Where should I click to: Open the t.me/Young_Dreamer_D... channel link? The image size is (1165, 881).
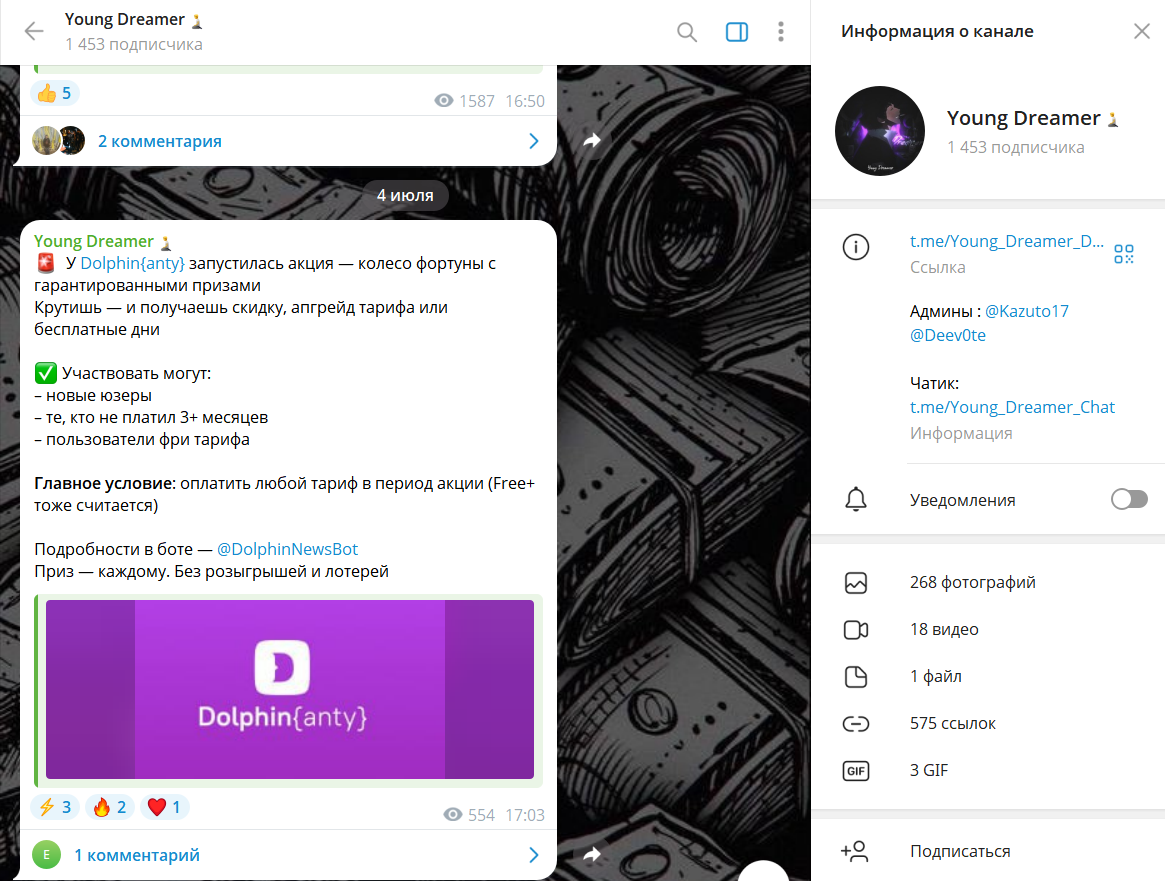tap(1006, 241)
